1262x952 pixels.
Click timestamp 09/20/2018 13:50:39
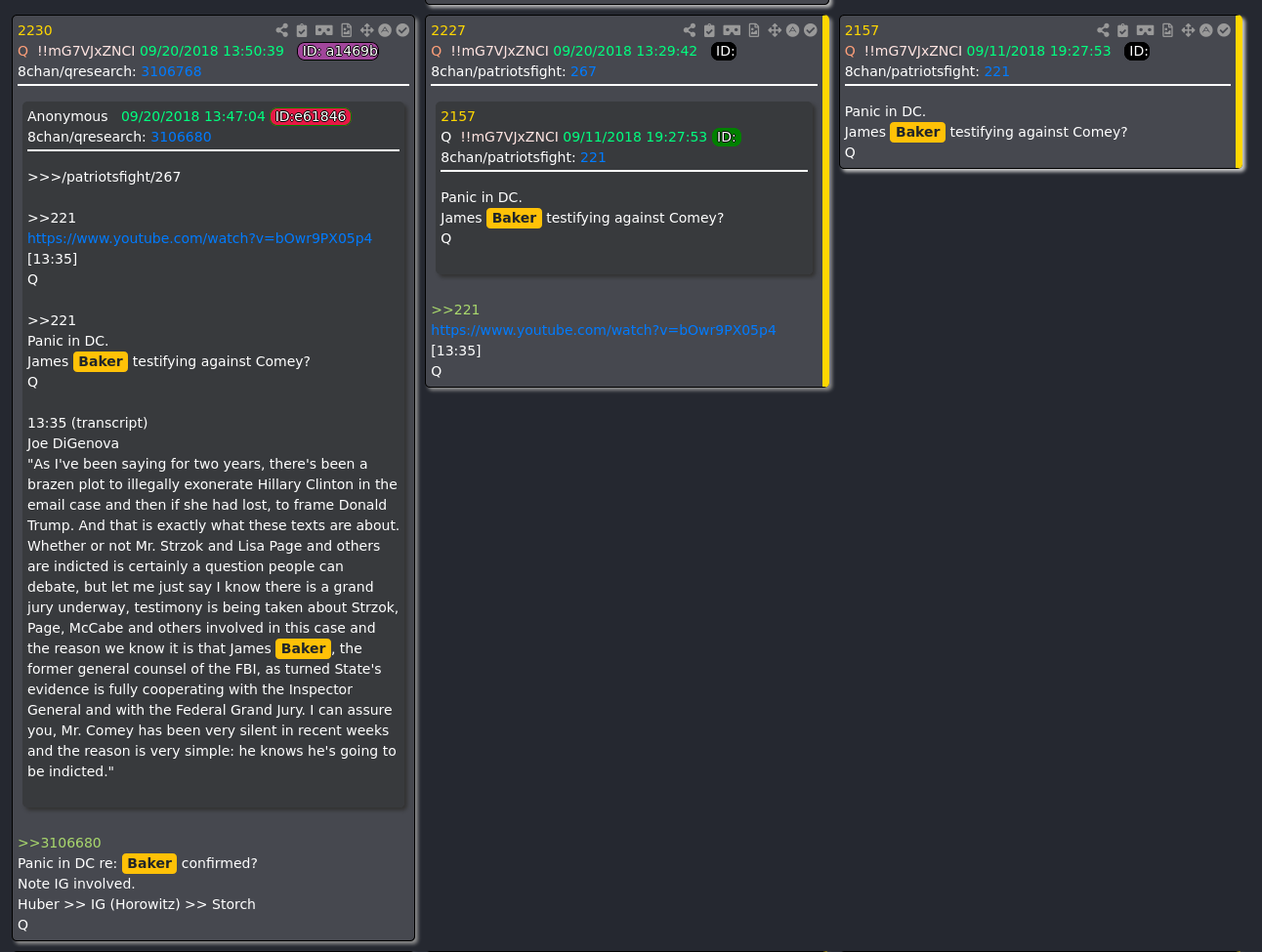click(x=212, y=51)
